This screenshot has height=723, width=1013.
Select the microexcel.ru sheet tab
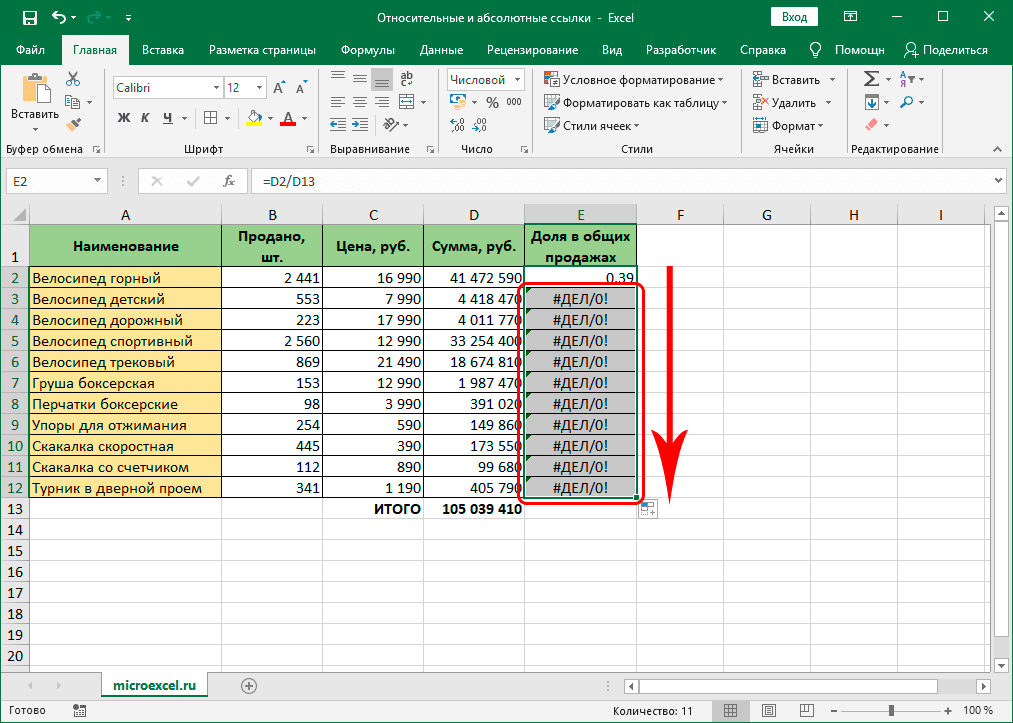coord(154,686)
